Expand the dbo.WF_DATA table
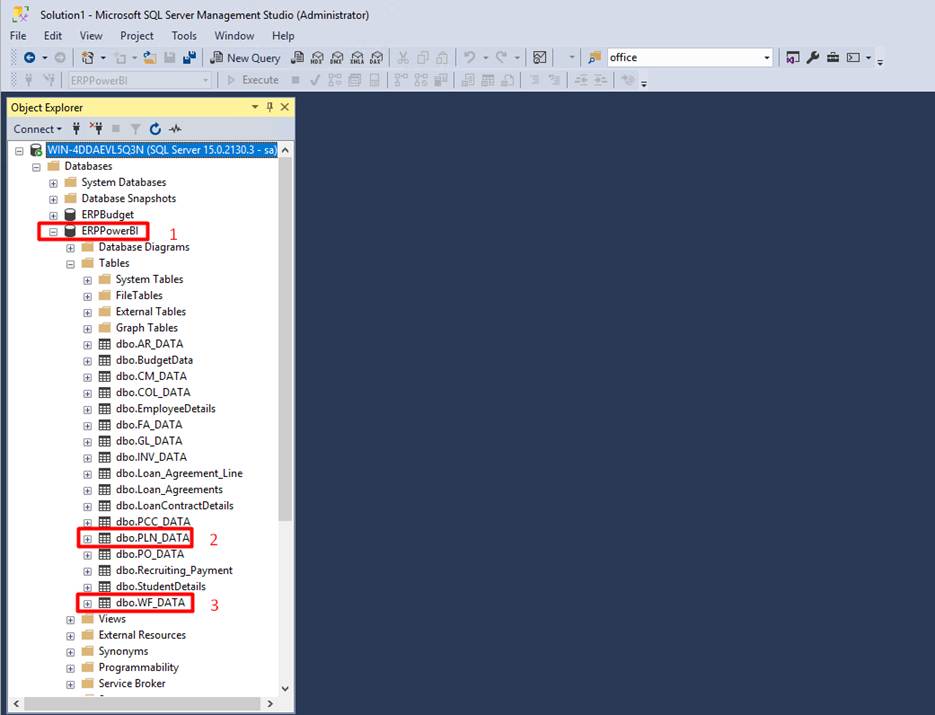This screenshot has height=715, width=935. point(88,603)
